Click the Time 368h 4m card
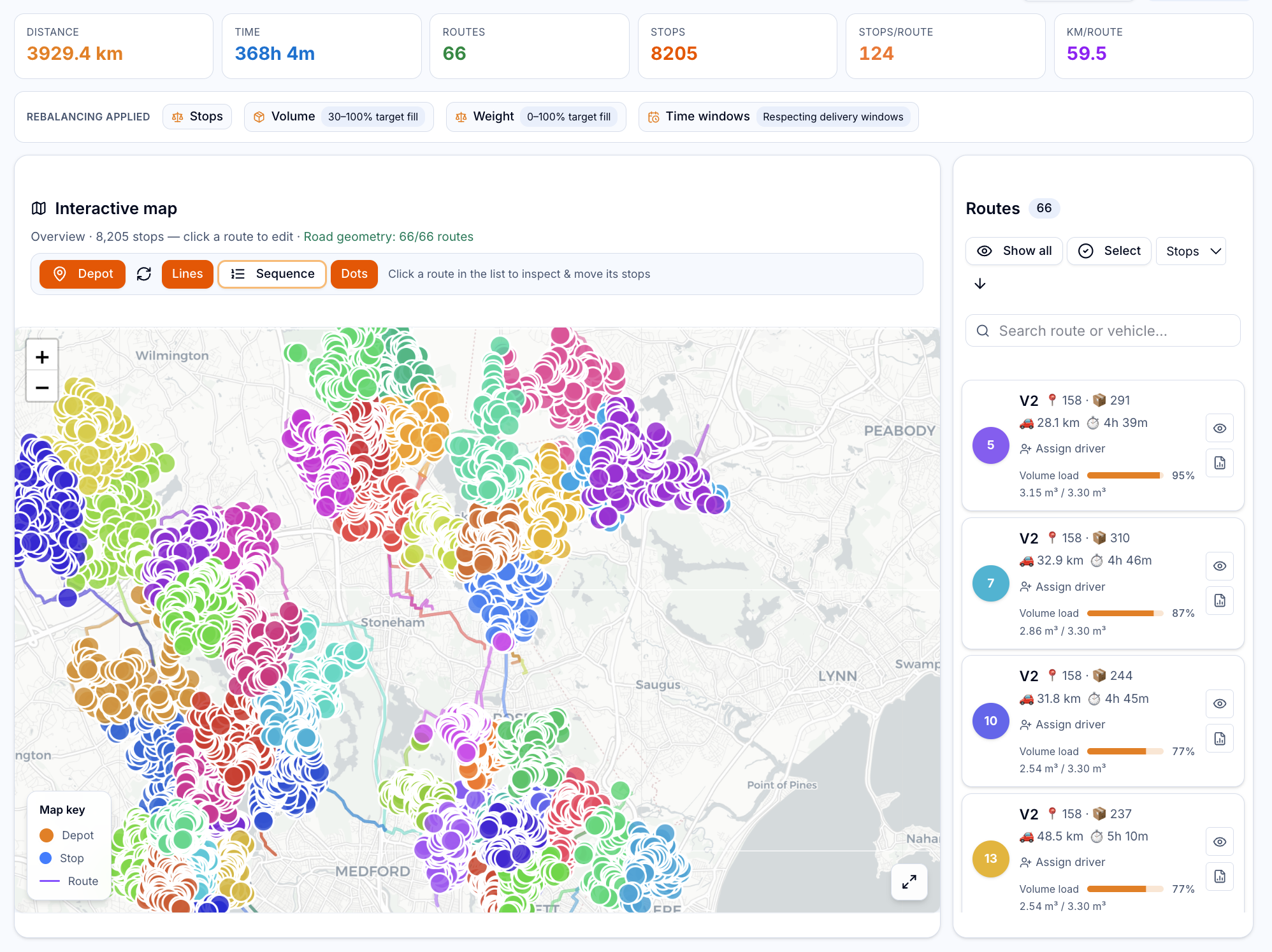 click(x=322, y=47)
